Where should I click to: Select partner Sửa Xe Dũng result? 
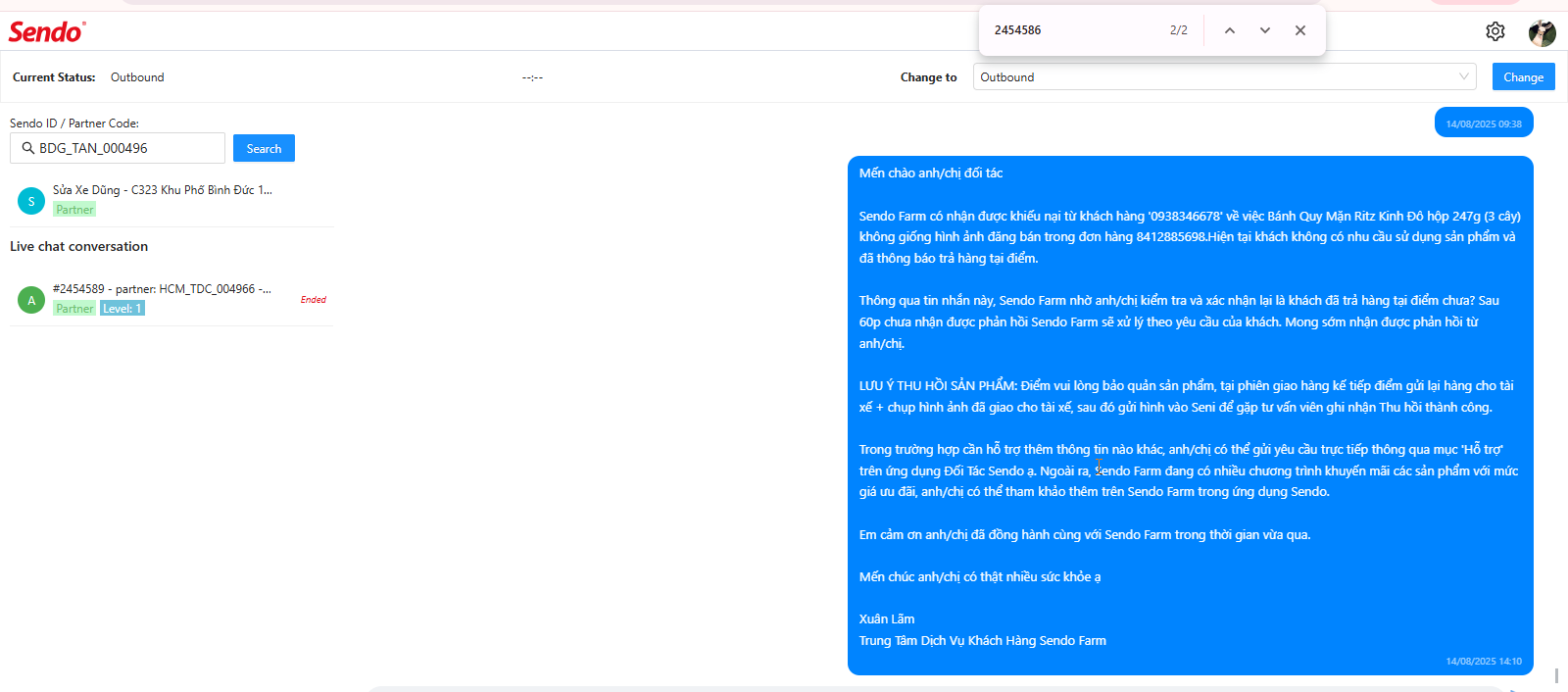pyautogui.click(x=171, y=199)
